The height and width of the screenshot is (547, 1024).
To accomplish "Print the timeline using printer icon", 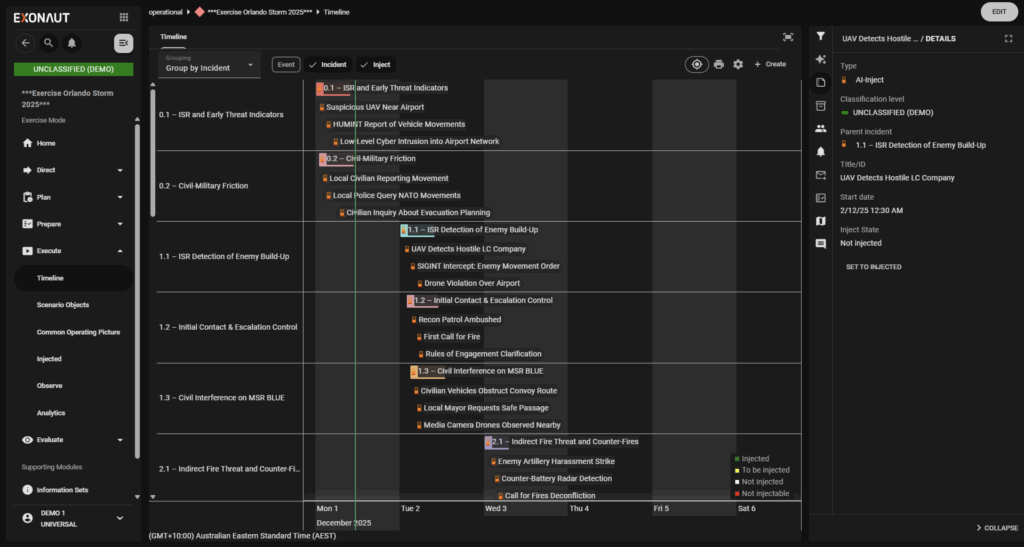I will [718, 64].
